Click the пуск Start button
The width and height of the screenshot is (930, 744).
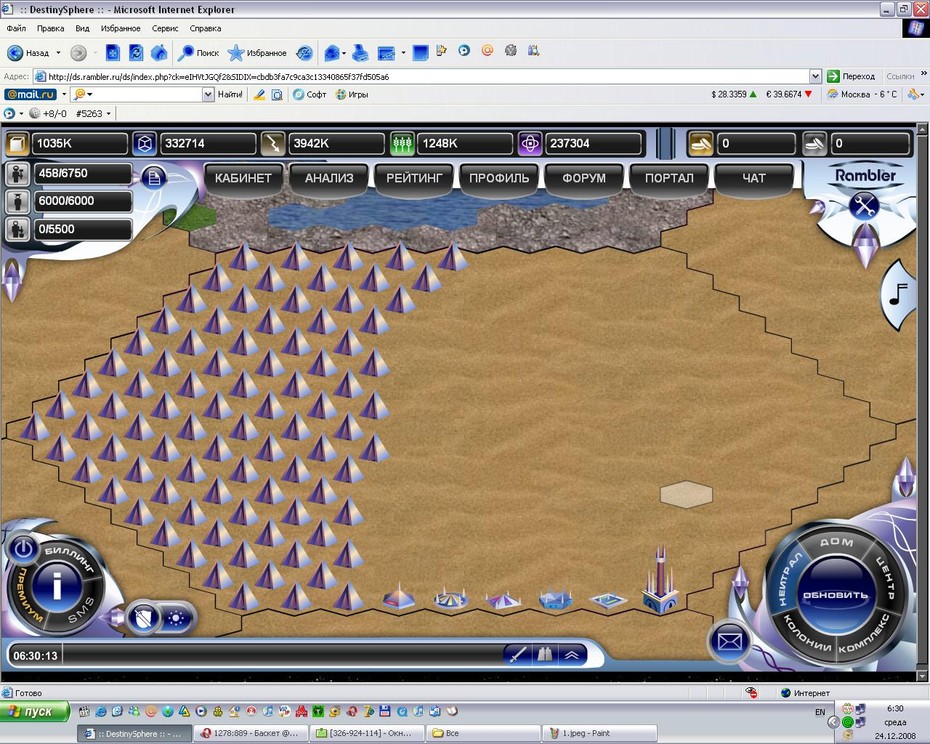pyautogui.click(x=34, y=711)
